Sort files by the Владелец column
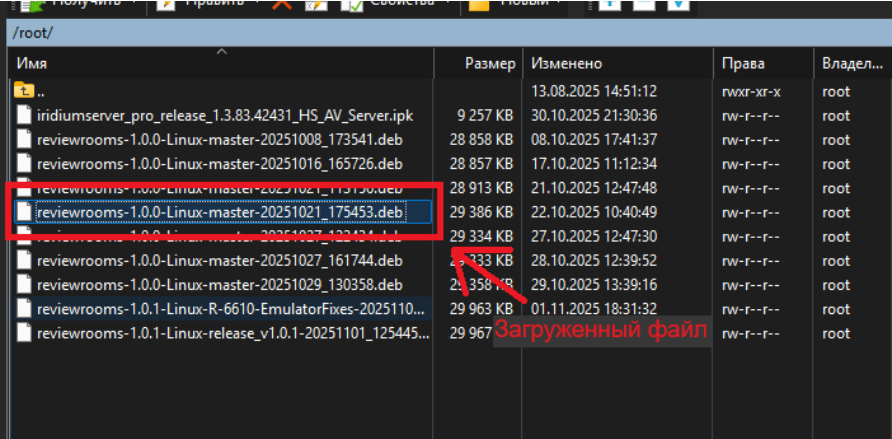The height and width of the screenshot is (439, 892). 853,63
